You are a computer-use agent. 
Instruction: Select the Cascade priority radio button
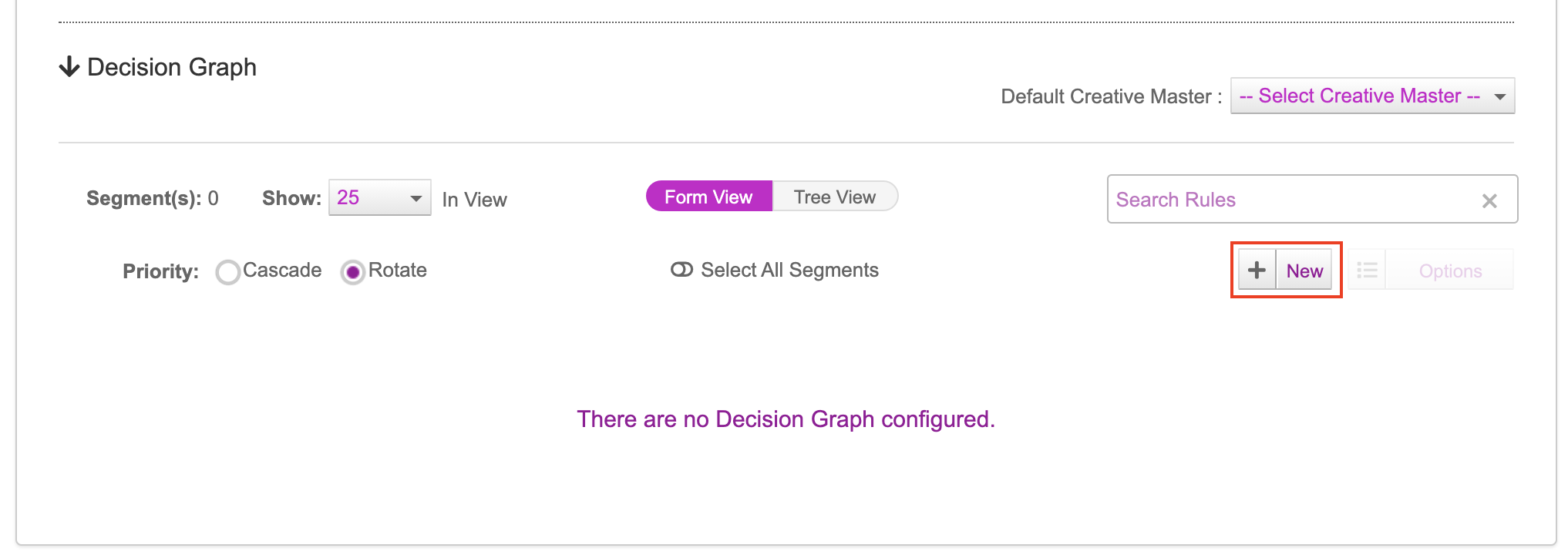[227, 272]
